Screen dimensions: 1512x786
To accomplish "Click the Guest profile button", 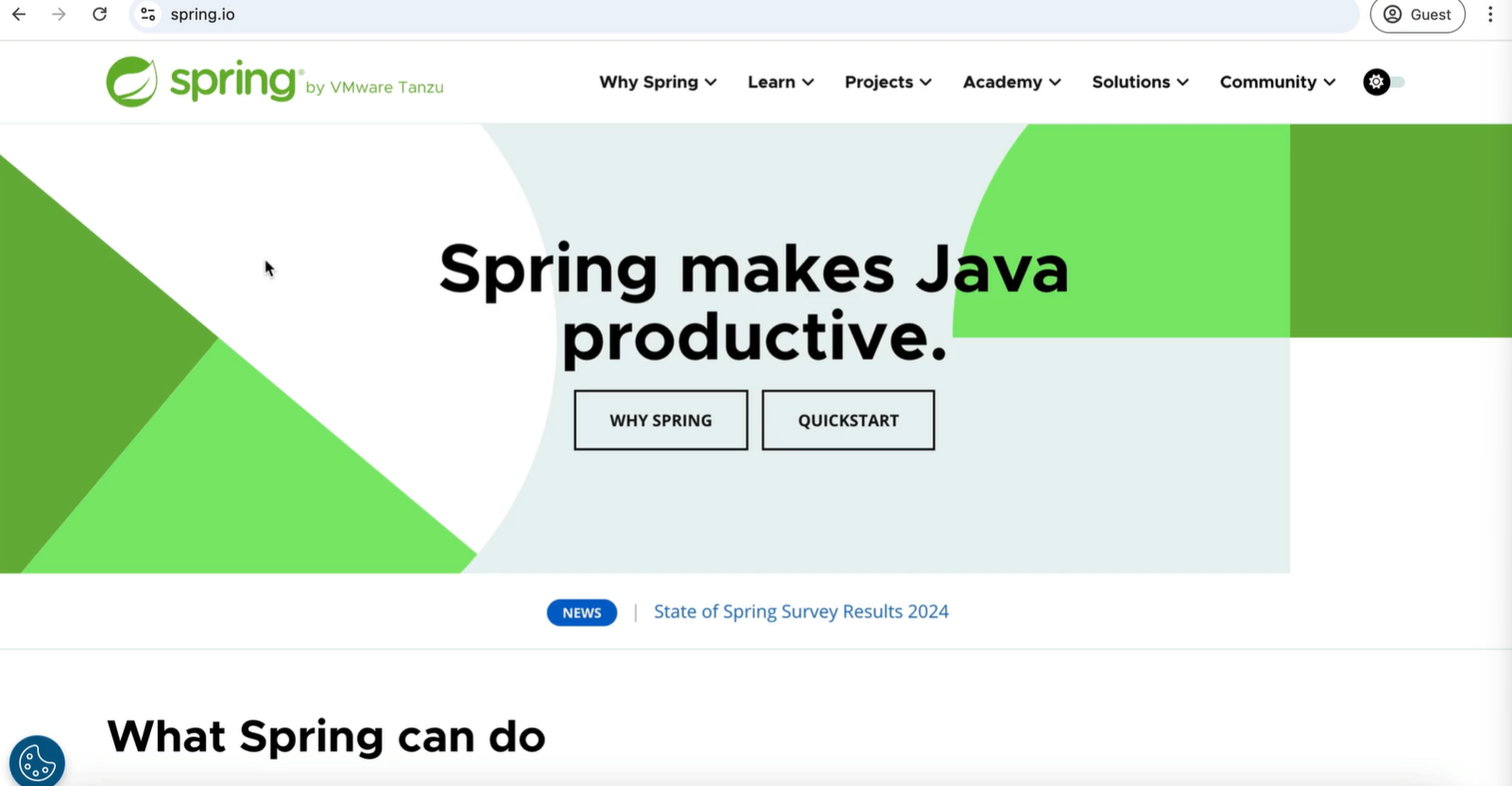I will (1417, 14).
